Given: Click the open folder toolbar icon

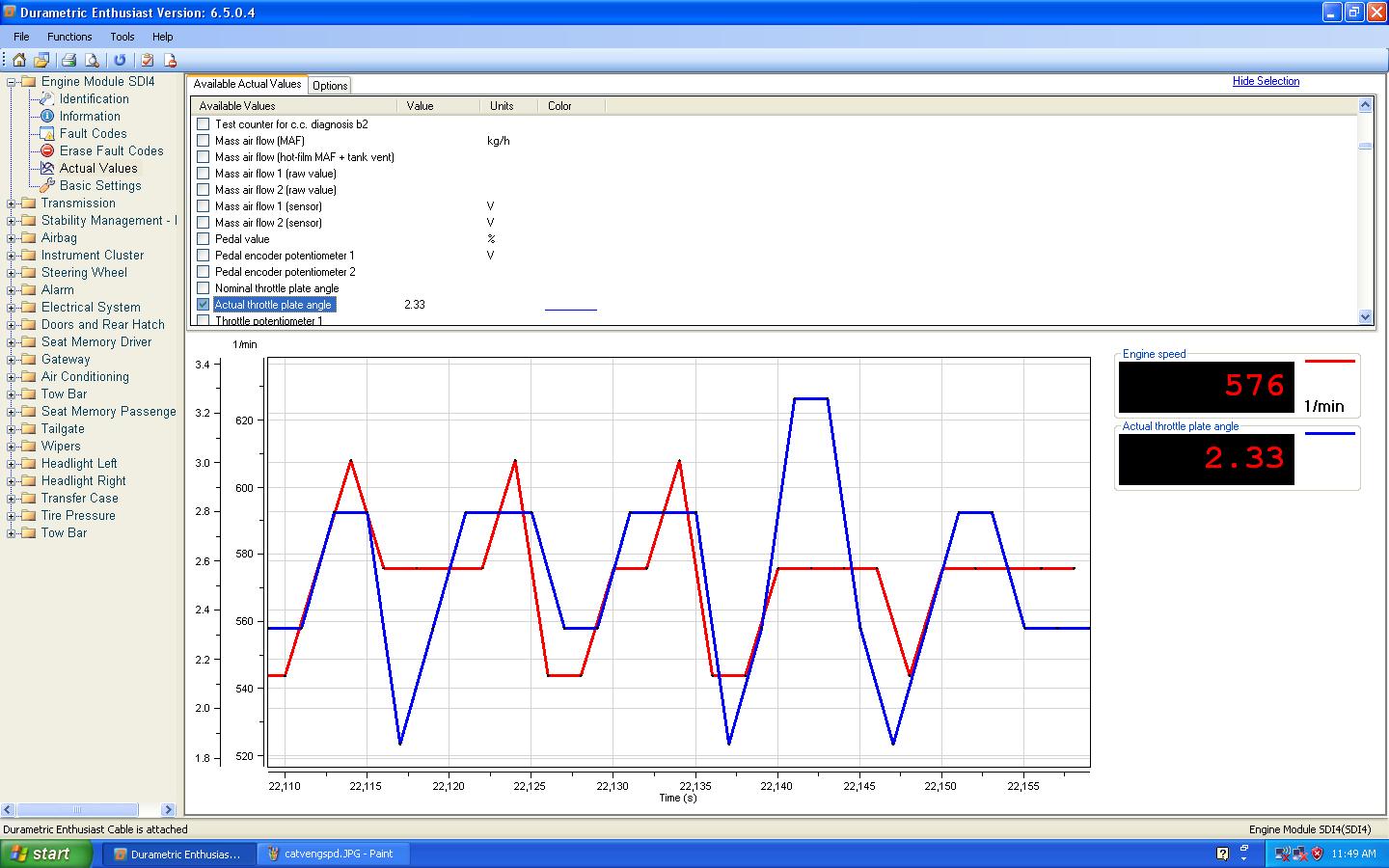Looking at the screenshot, I should [42, 60].
